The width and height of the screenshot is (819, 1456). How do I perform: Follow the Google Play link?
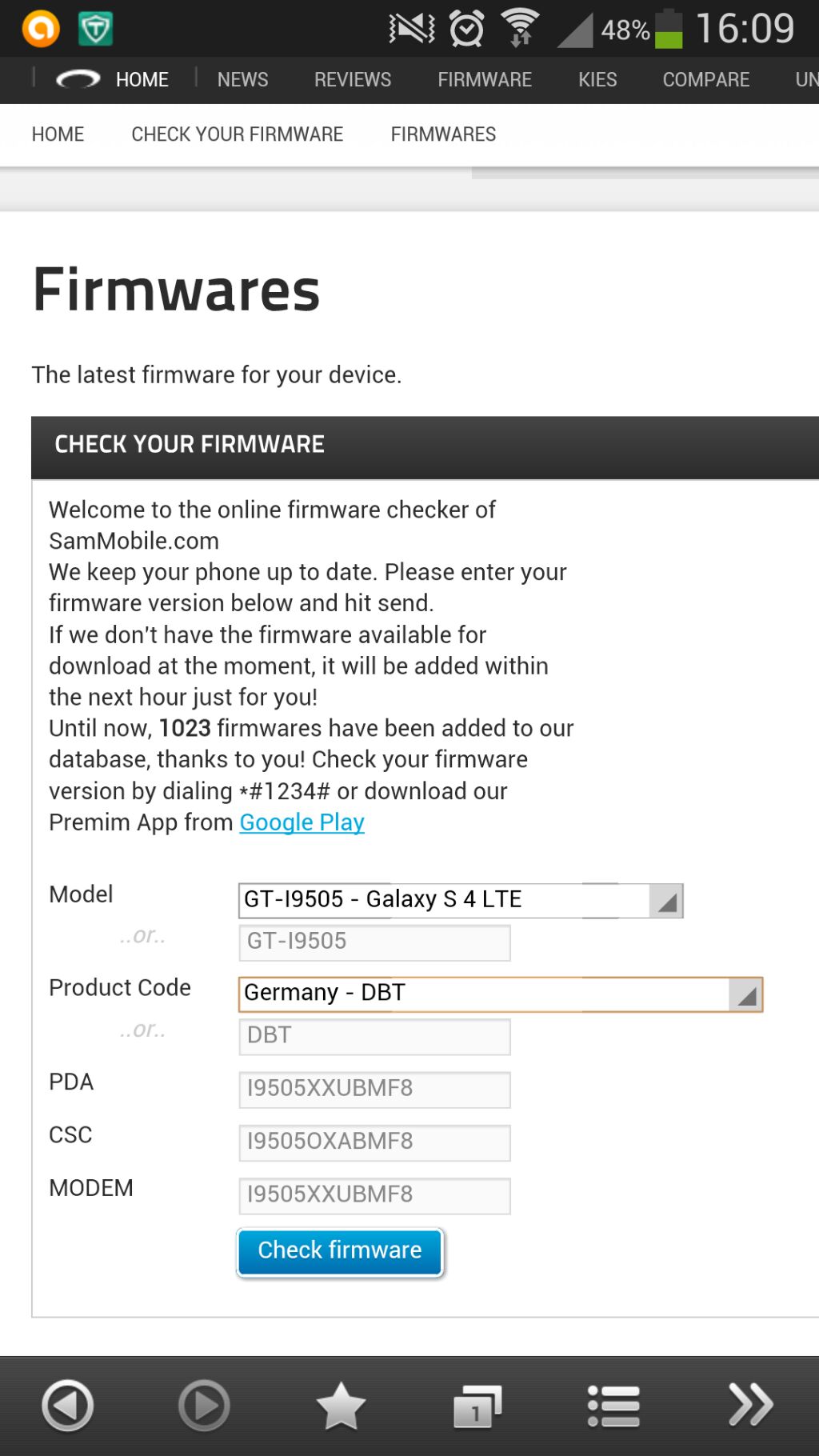pyautogui.click(x=302, y=822)
